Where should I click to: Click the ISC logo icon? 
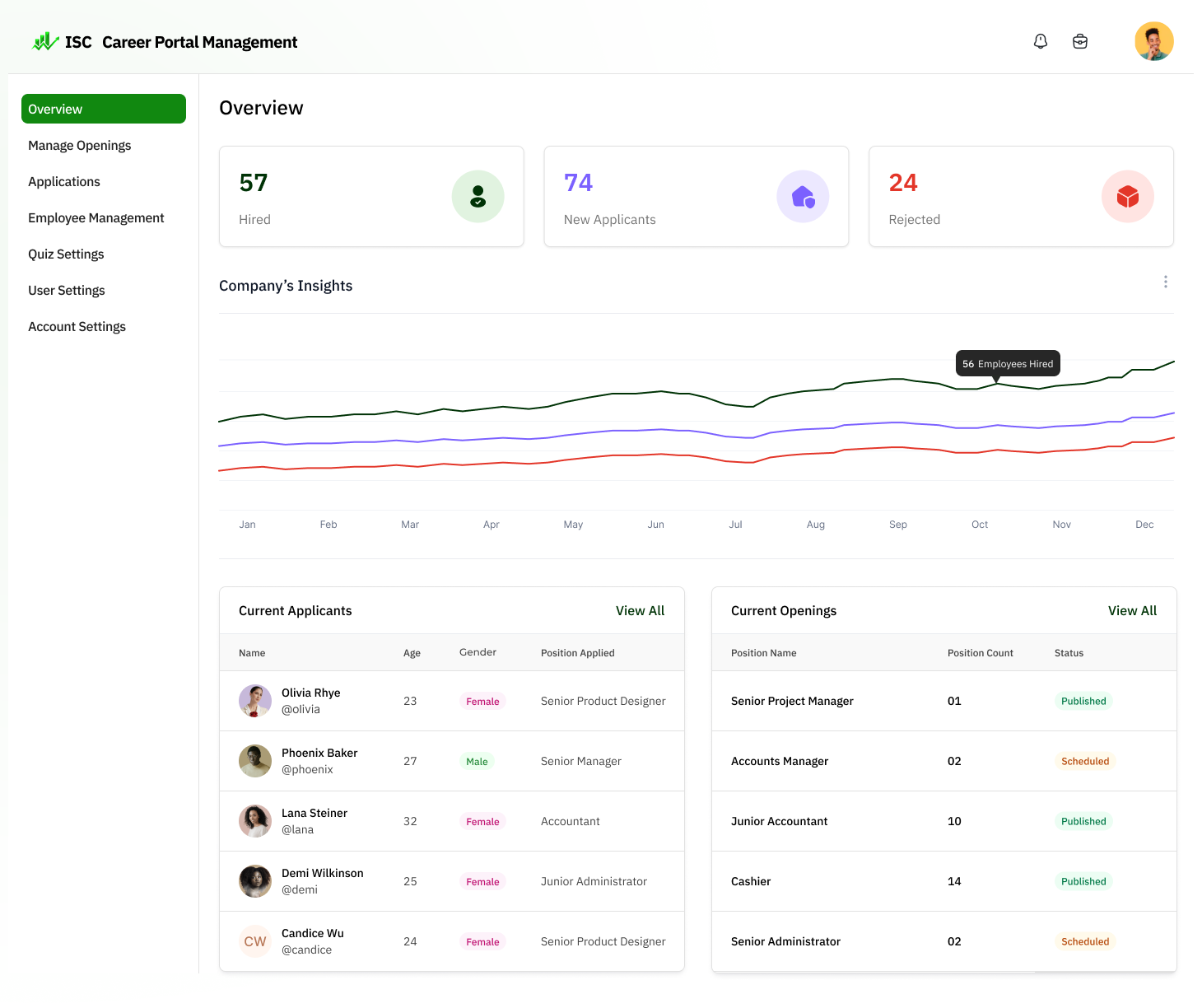pos(45,41)
